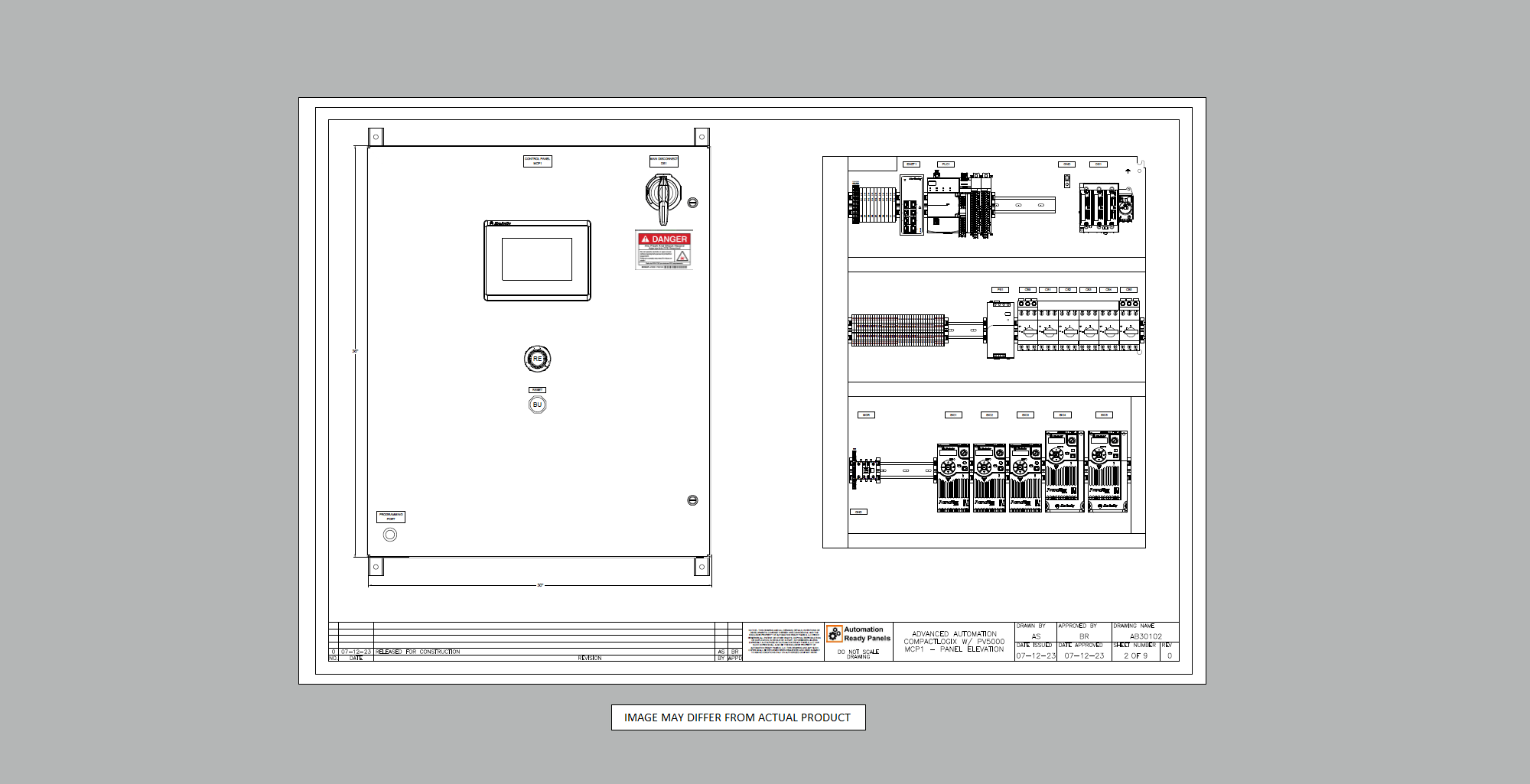This screenshot has width=1530, height=784.
Task: Click the MAIN DISCONNECT nameplate label
Action: [663, 161]
